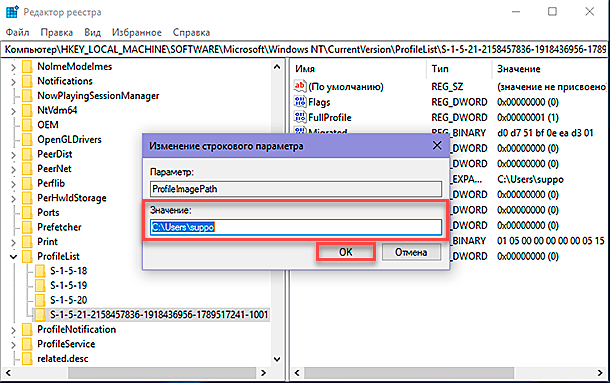Confirm the edit with the OK button
This screenshot has width=610, height=383.
[345, 252]
